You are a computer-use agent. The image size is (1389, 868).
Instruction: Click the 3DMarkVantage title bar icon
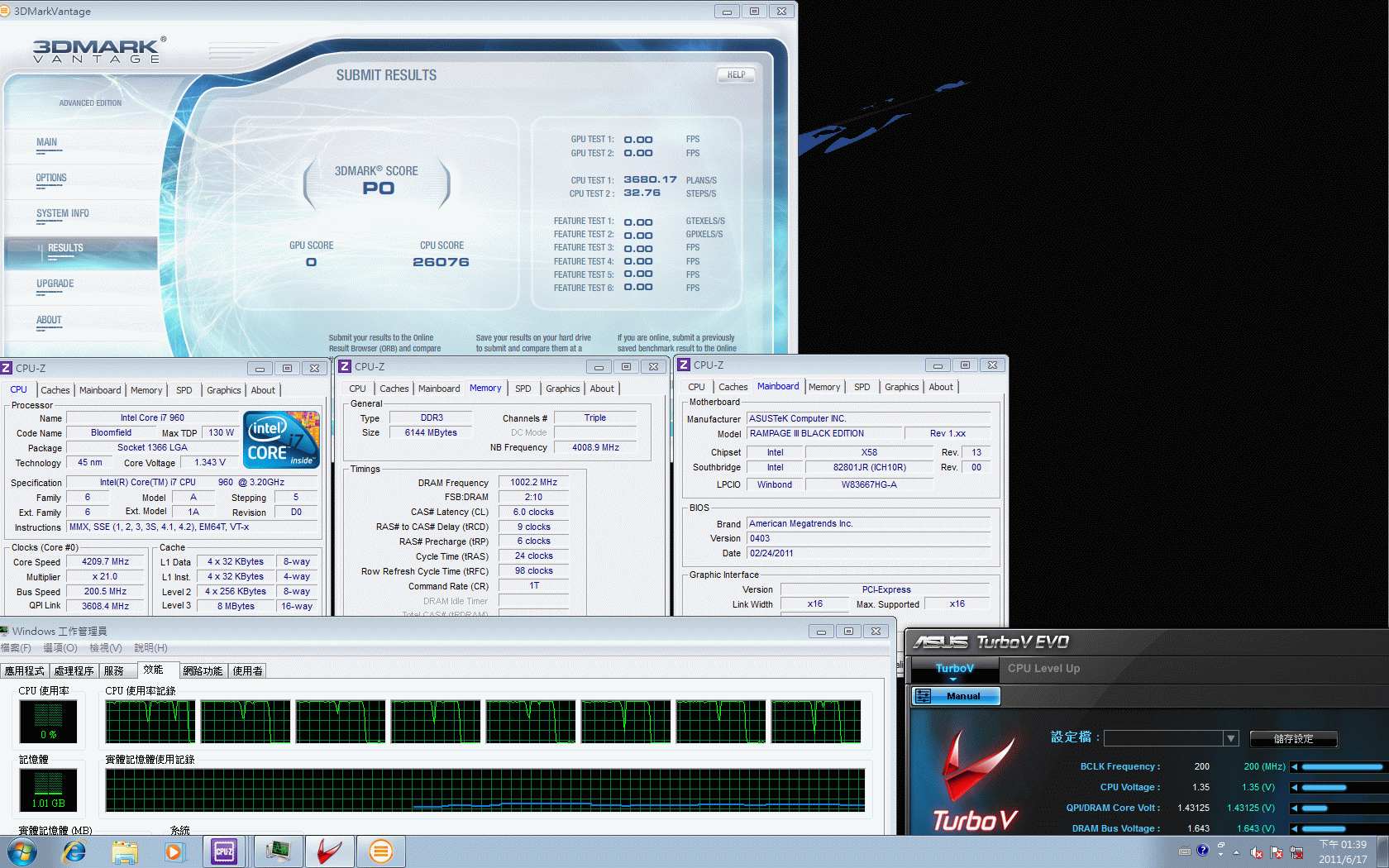(x=5, y=11)
